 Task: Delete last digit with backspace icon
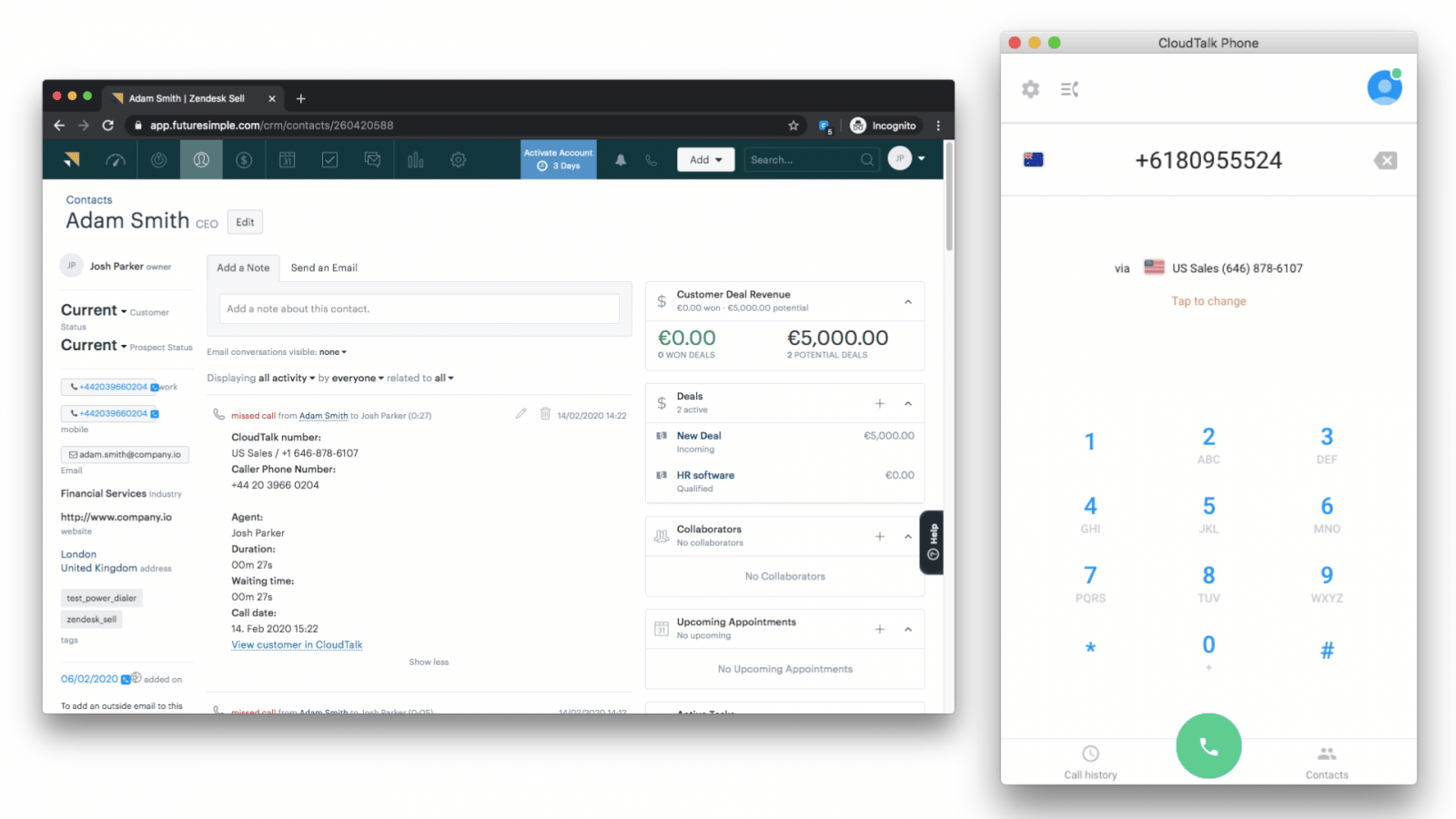coord(1385,161)
